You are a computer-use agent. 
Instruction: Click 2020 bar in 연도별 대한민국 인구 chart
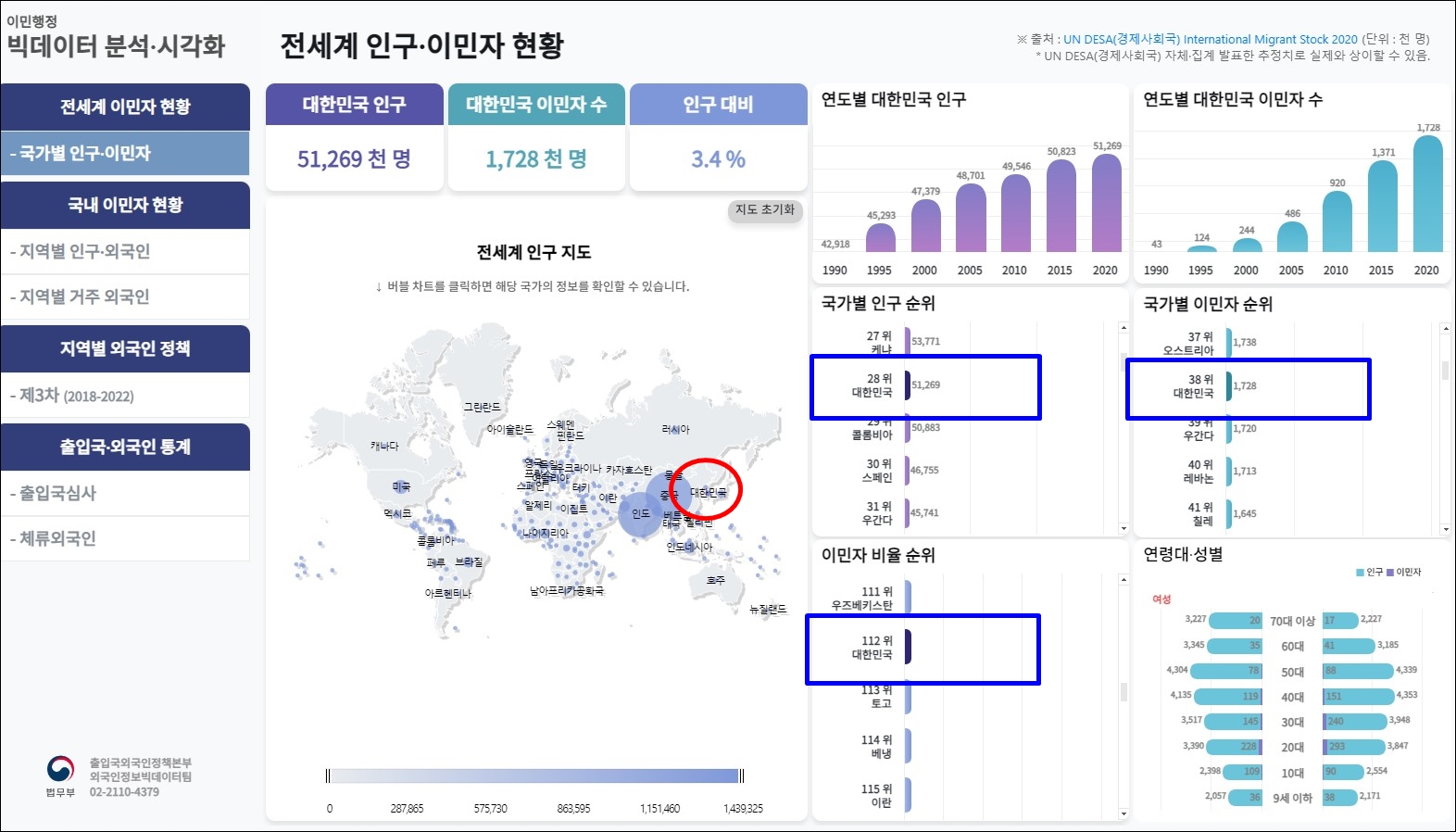(1107, 203)
